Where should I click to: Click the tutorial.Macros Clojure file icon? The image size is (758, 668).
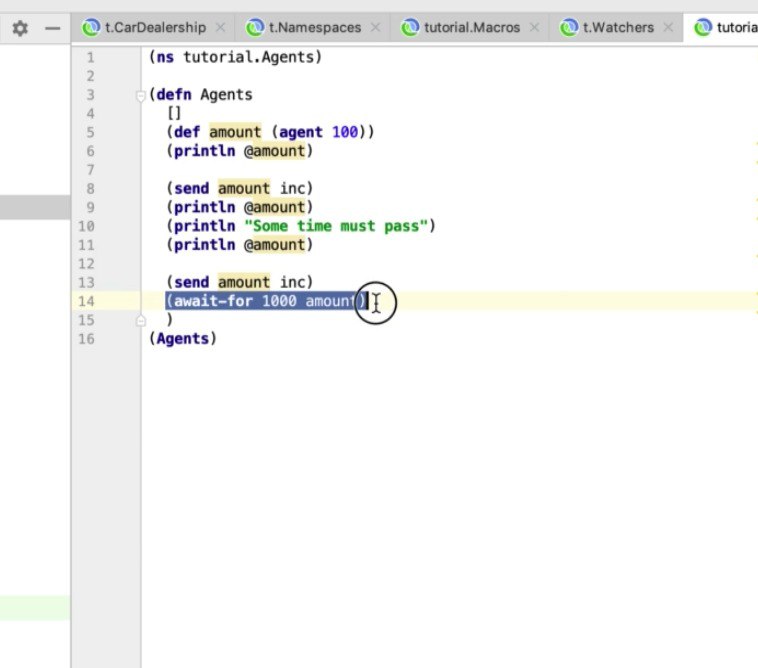click(410, 28)
